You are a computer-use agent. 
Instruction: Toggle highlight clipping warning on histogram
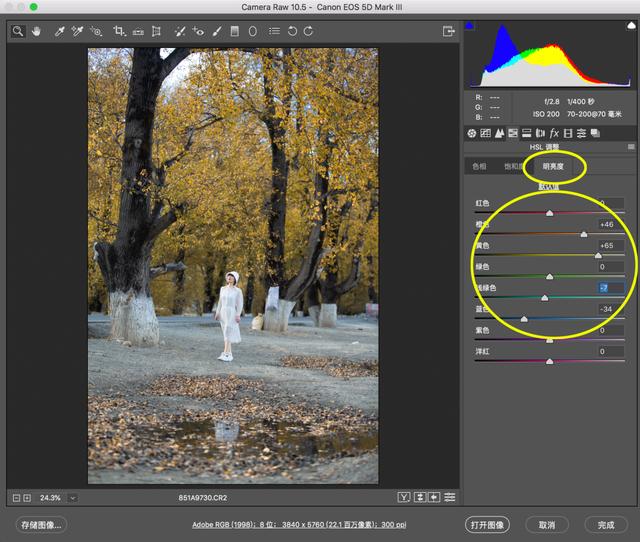(x=631, y=26)
